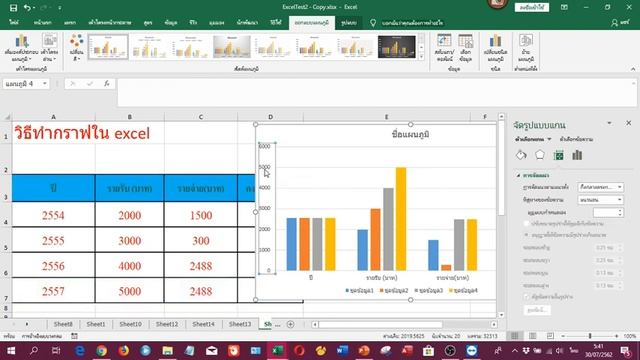Open Firefox from taskbar
Image resolution: width=640 pixels, height=360 pixels.
click(x=124, y=351)
